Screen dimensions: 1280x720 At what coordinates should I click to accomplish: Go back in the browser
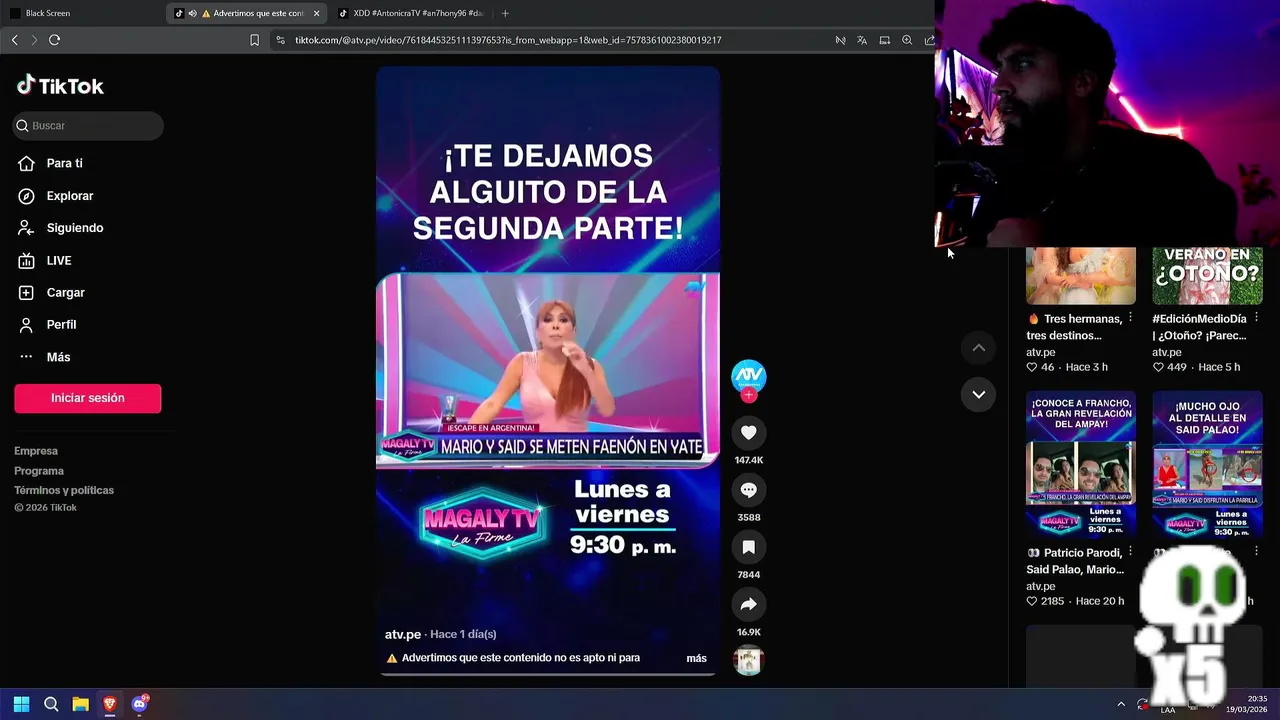pos(14,40)
